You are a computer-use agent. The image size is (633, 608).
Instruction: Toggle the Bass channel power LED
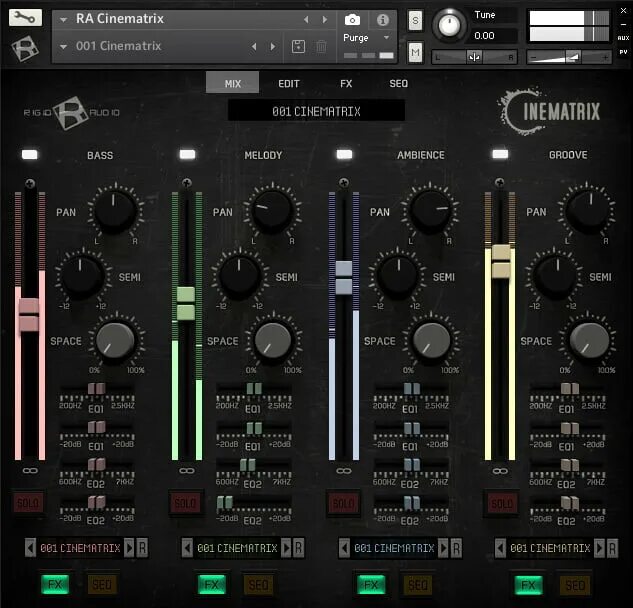coord(29,154)
